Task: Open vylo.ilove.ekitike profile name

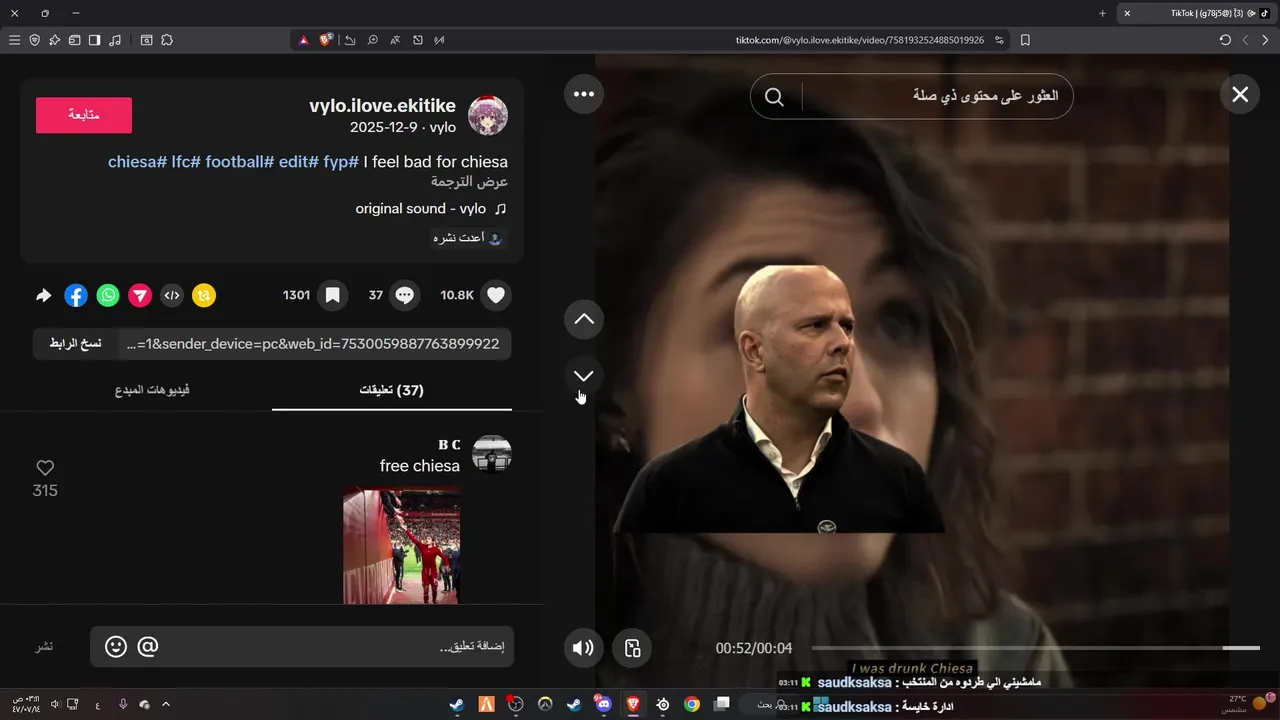Action: 382,106
